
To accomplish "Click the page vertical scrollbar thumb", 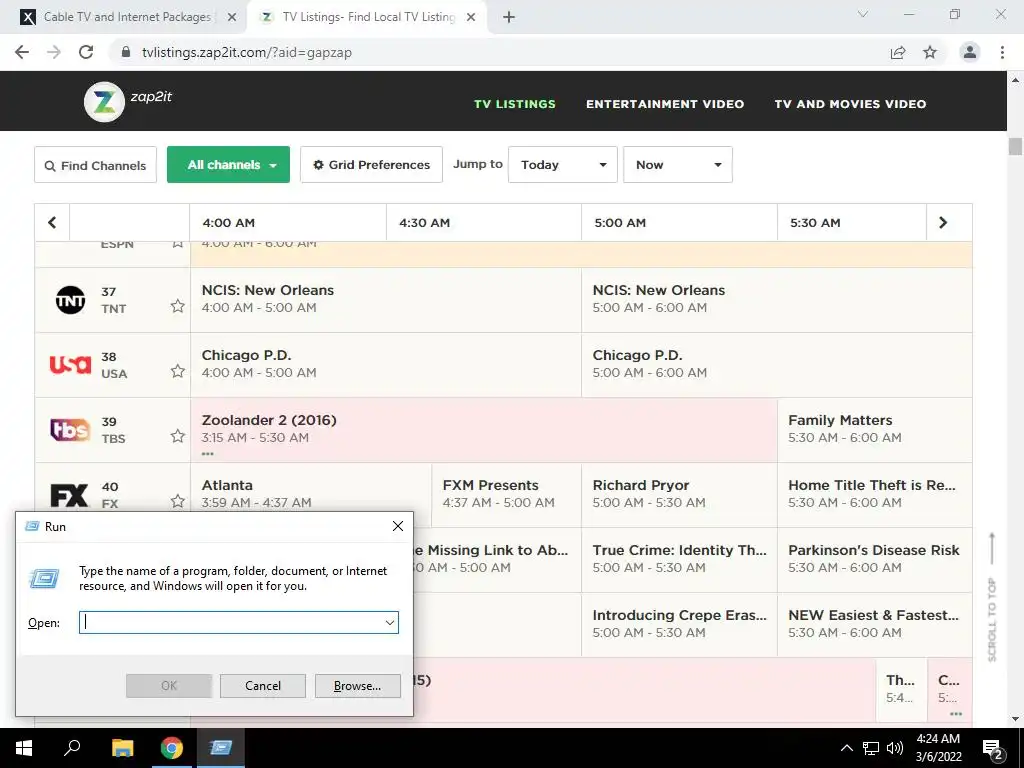I will click(1015, 146).
